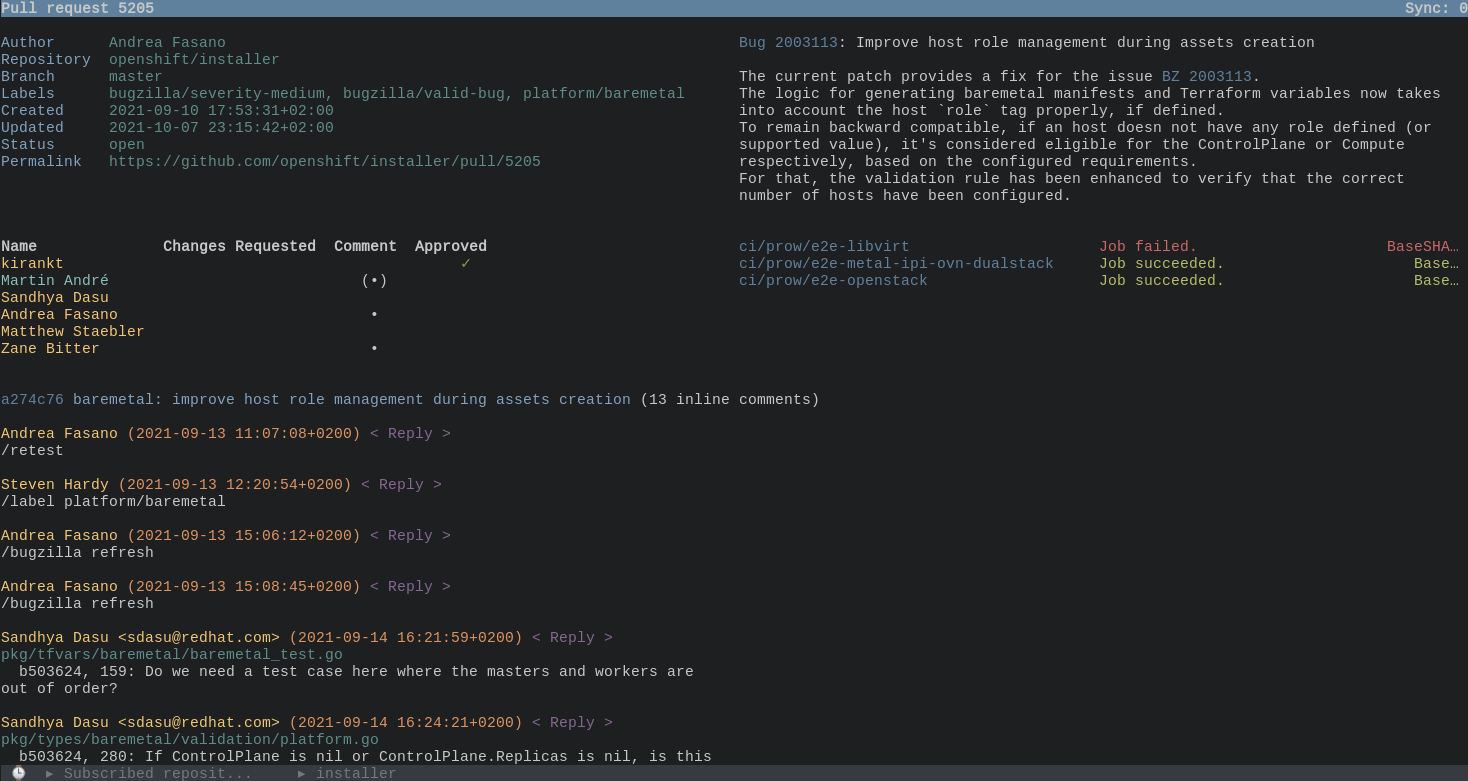Select reviewer Andrea Fasano in the review table
The height and width of the screenshot is (781, 1468).
59,315
